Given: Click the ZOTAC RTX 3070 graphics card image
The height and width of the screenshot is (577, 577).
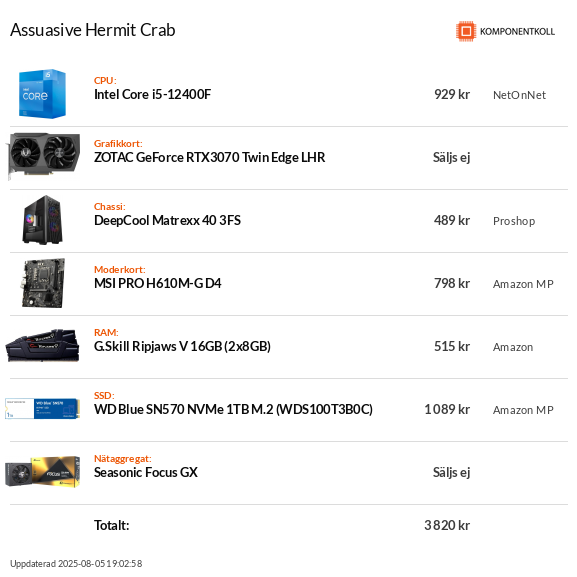Looking at the screenshot, I should click(43, 156).
